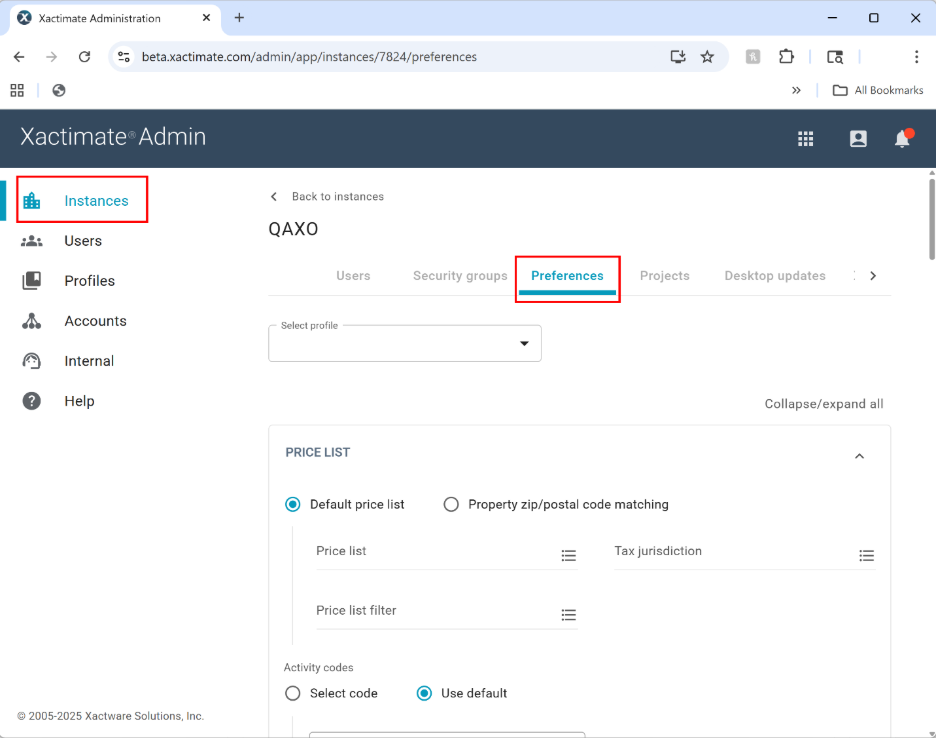
Task: Open the apps grid menu in the header
Action: pos(805,139)
